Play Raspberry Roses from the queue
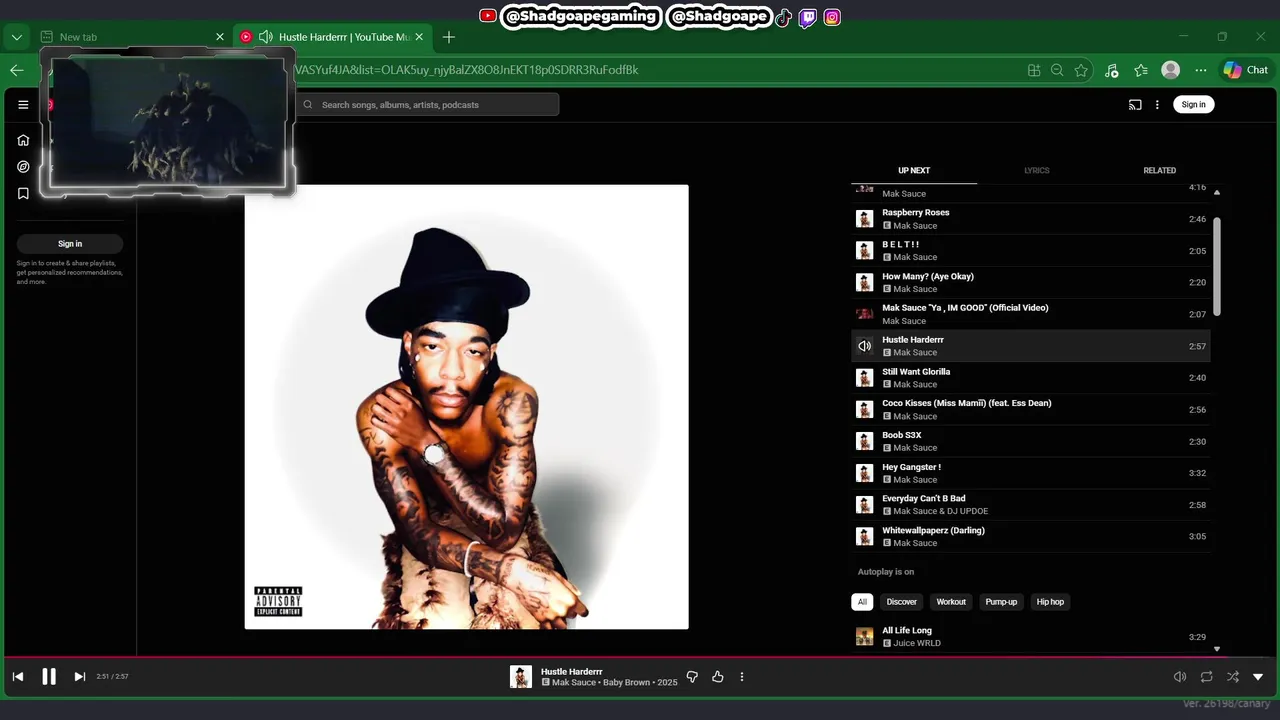This screenshot has width=1280, height=720. pos(1031,219)
